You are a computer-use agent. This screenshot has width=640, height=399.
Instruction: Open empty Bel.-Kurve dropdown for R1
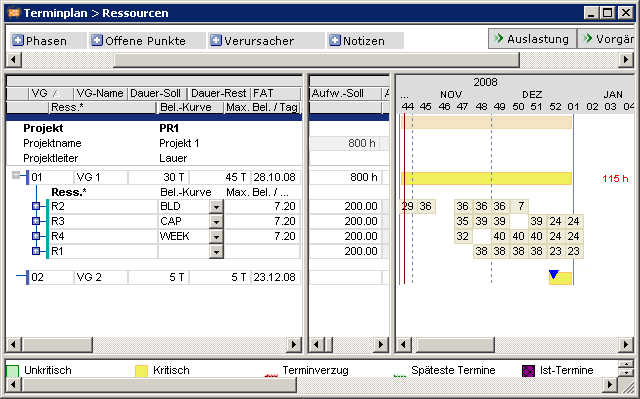tap(216, 251)
